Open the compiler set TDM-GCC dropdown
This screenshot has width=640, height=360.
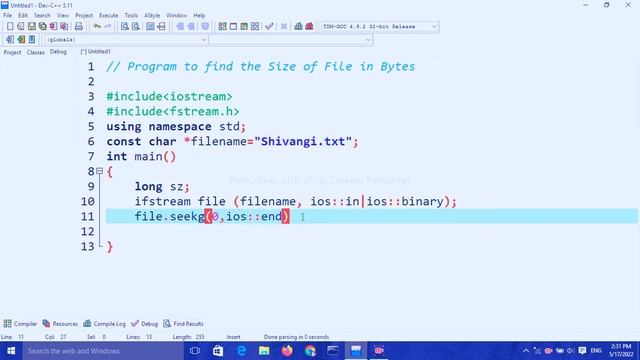click(x=380, y=27)
